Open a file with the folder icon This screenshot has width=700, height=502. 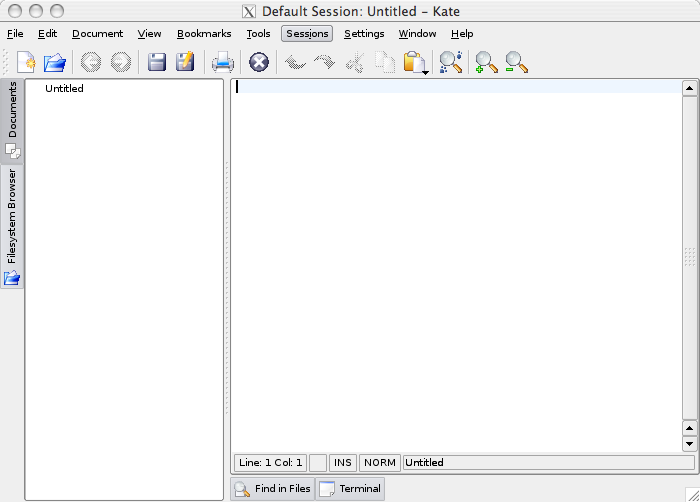pyautogui.click(x=55, y=62)
